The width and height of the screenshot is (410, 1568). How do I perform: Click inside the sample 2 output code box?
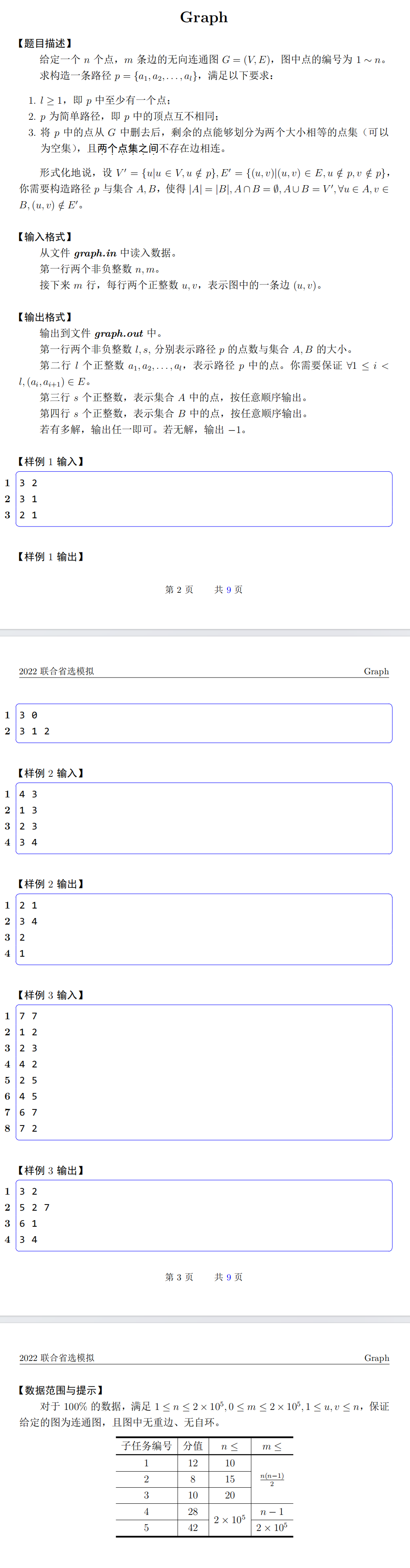[x=204, y=929]
